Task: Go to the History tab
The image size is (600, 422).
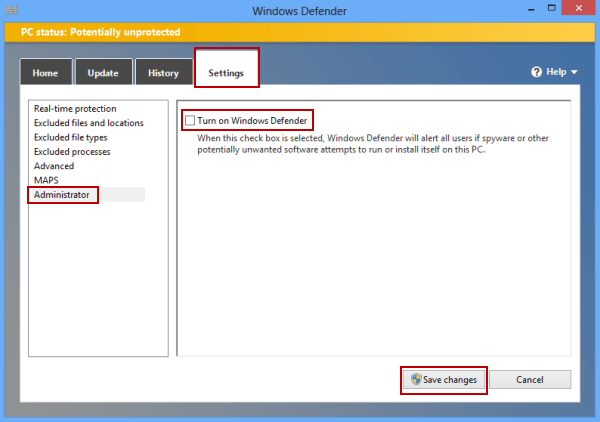Action: point(164,72)
